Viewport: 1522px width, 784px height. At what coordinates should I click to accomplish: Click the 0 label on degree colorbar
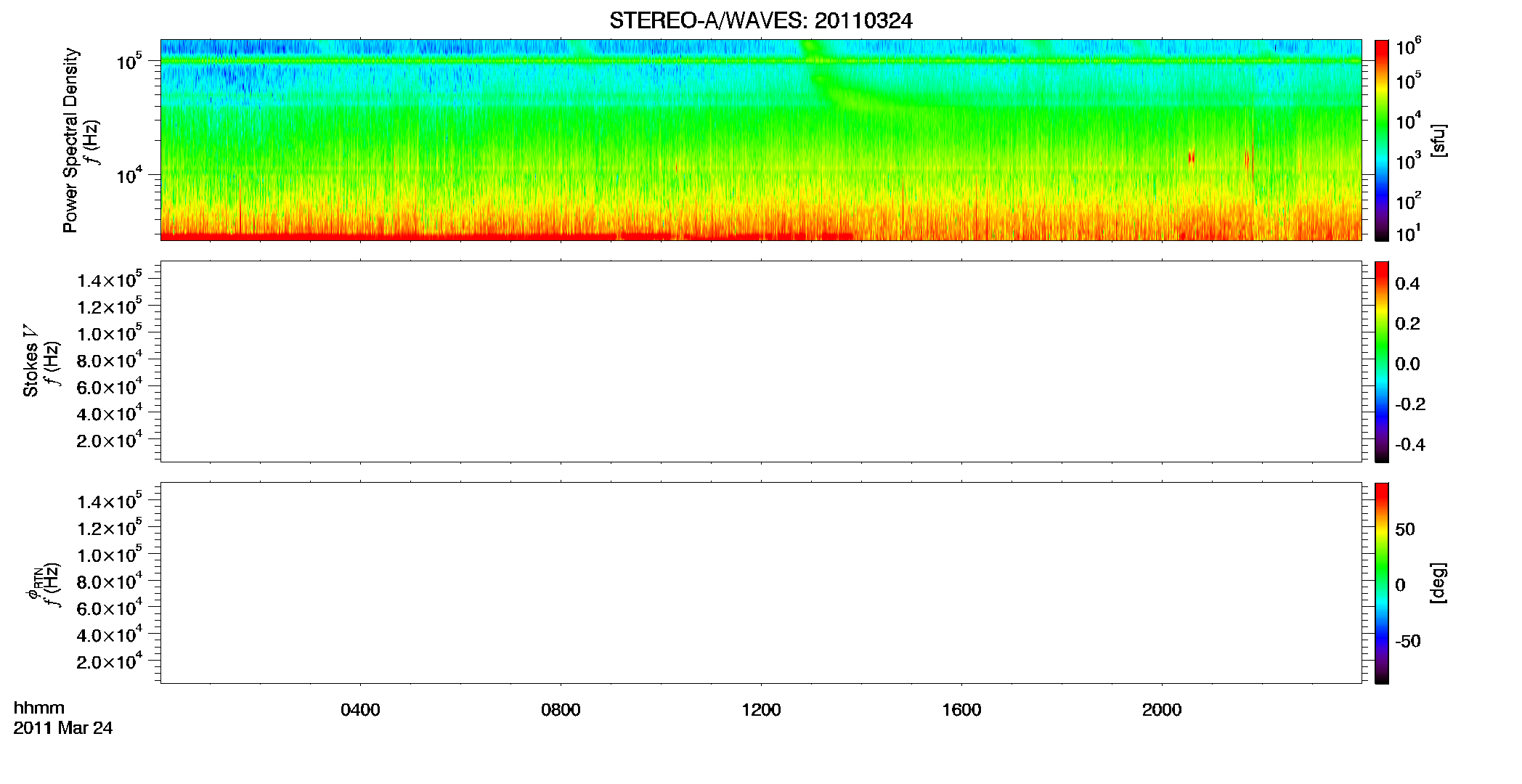tap(1401, 585)
